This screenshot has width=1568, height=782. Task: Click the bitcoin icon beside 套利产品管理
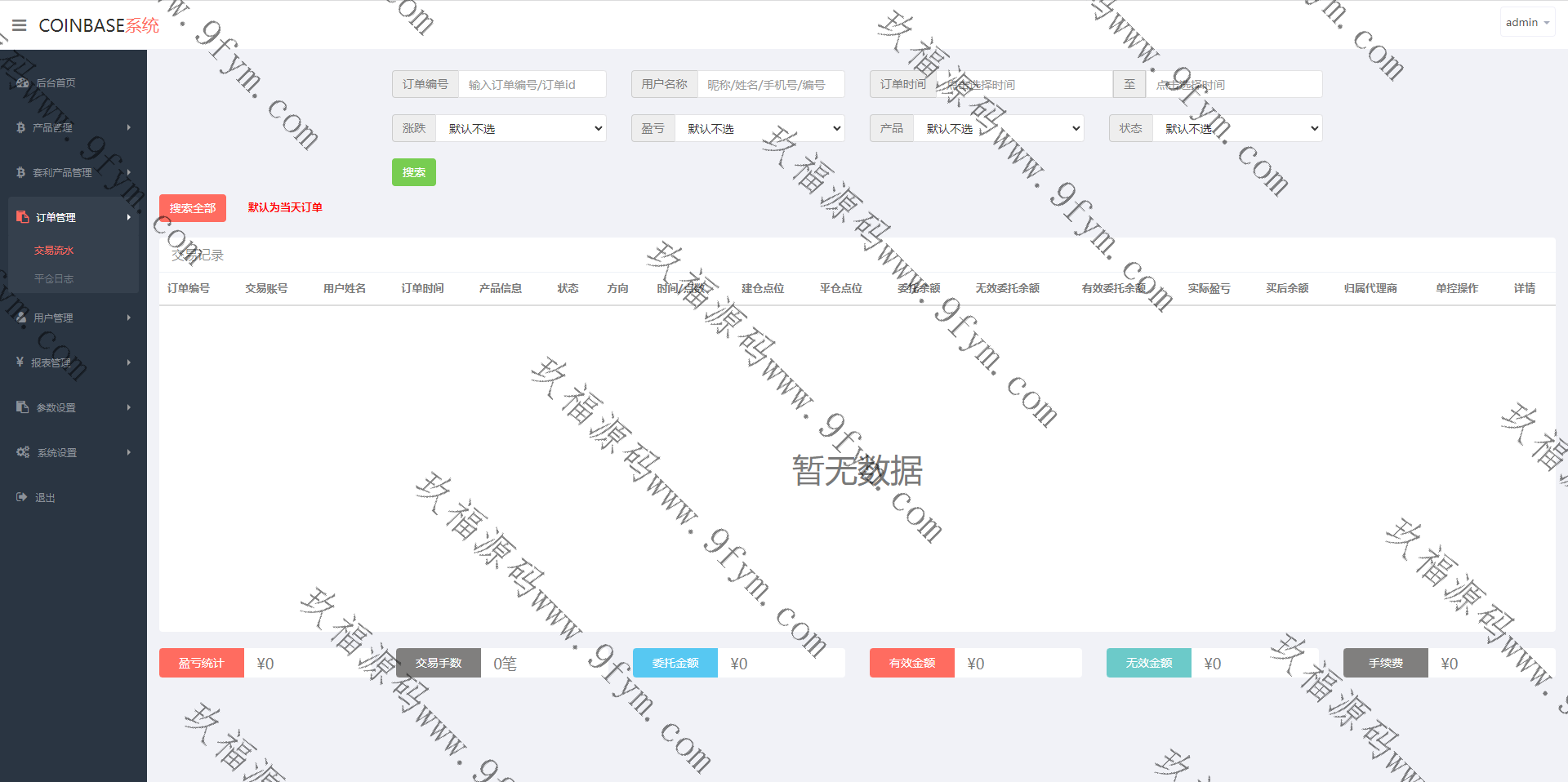pos(20,172)
